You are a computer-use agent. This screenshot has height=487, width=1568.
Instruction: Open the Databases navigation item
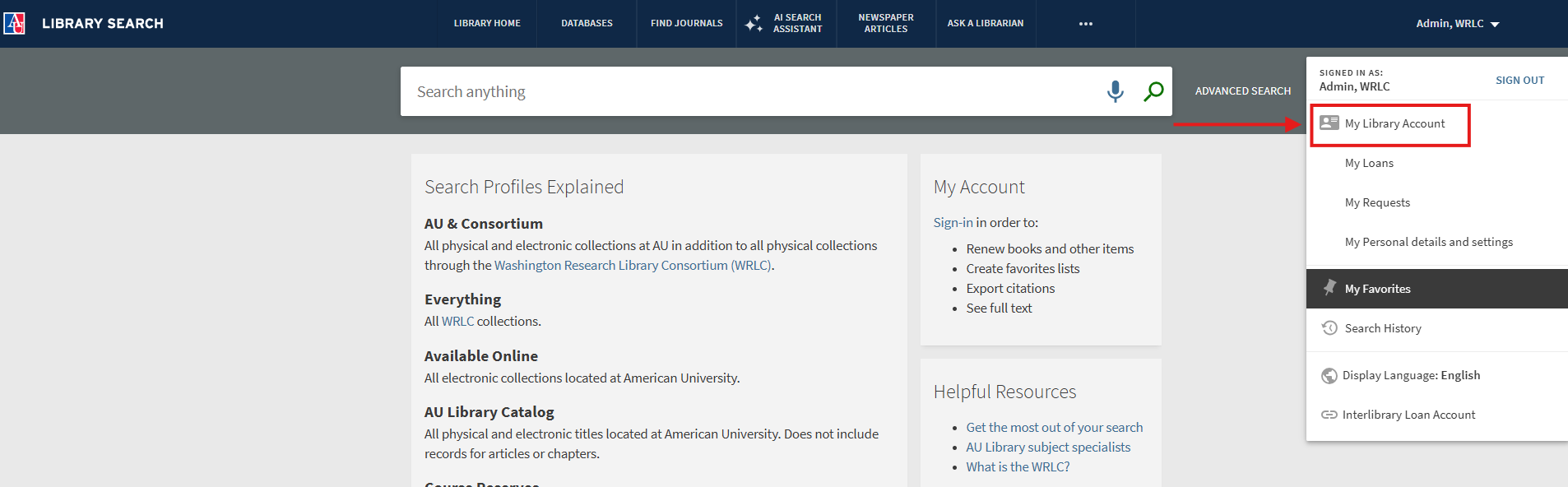click(x=587, y=24)
